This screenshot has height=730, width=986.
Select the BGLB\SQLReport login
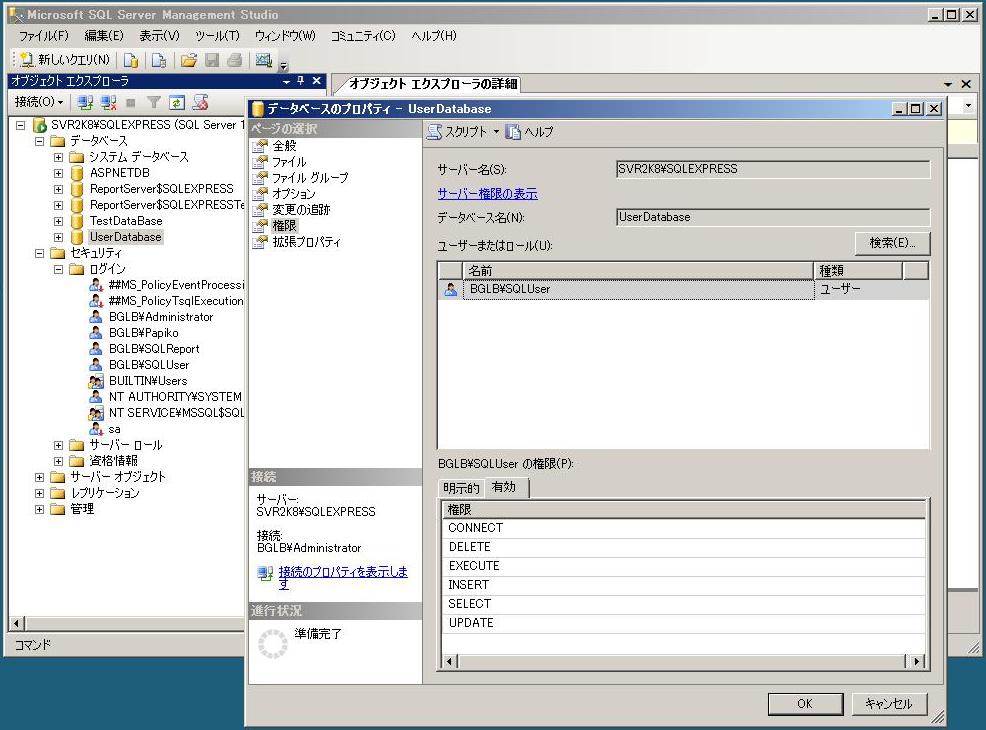154,348
